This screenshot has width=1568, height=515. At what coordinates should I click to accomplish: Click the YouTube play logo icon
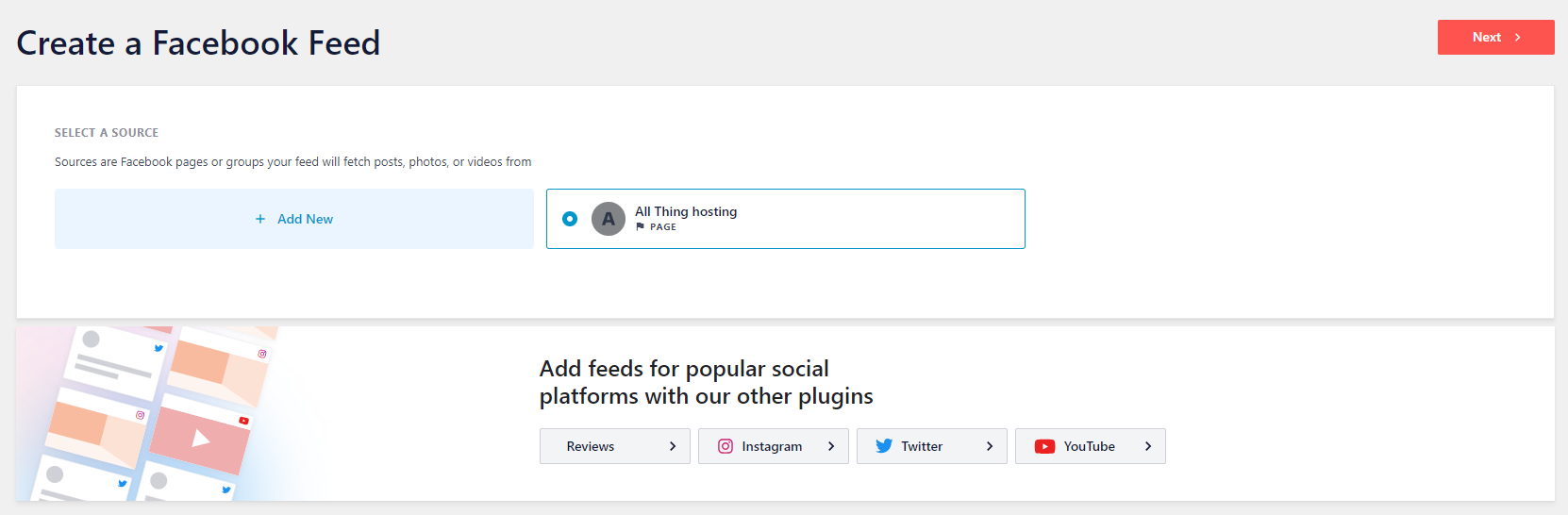[1044, 446]
